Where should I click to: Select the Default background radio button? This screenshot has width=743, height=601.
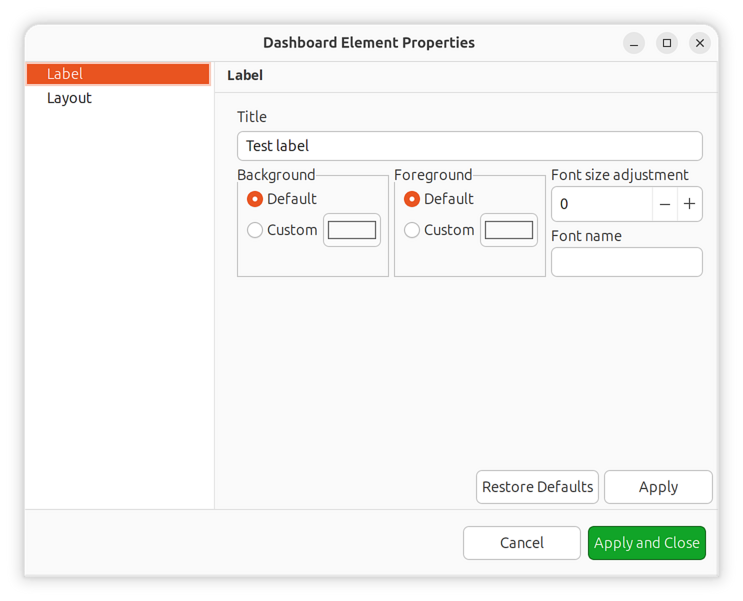coord(255,199)
